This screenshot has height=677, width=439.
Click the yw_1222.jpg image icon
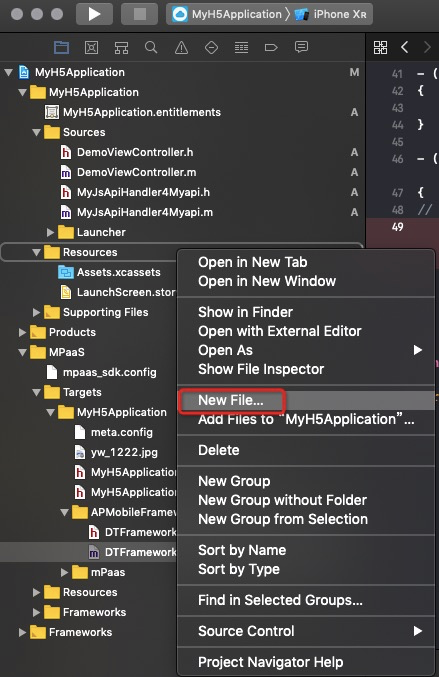point(80,452)
